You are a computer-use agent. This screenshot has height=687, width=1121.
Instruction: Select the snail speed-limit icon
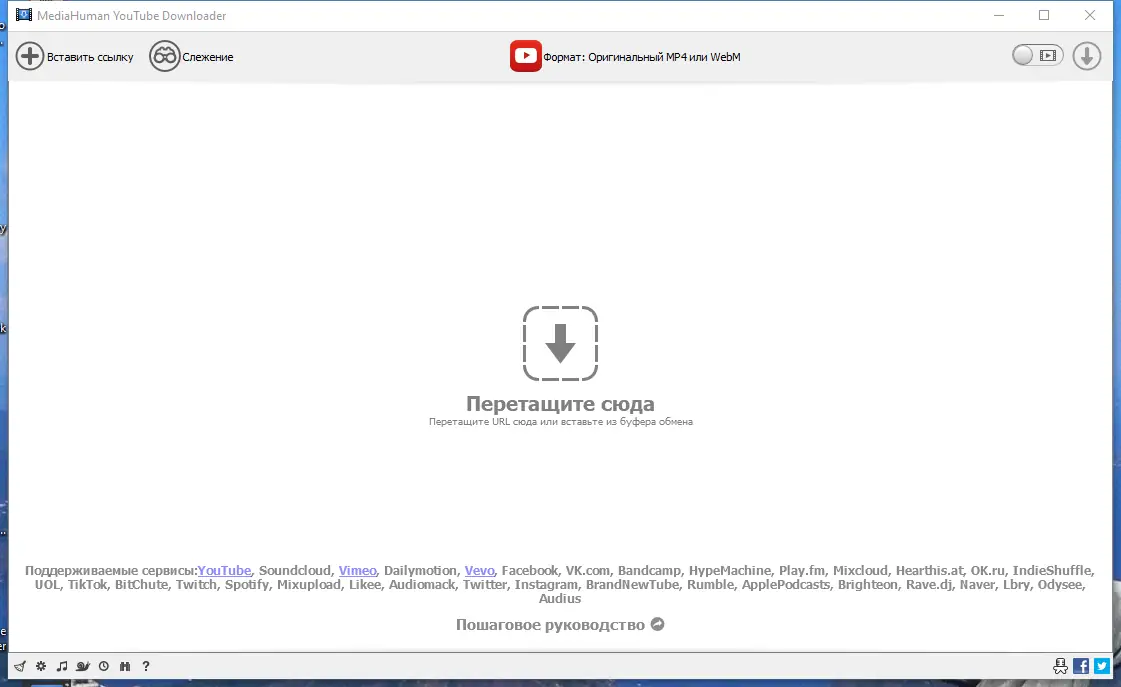83,666
